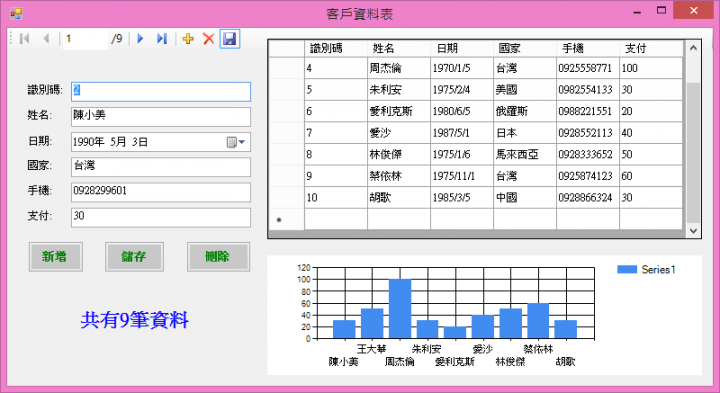This screenshot has width=720, height=393.
Task: Click the application icon in title bar
Action: 16,13
